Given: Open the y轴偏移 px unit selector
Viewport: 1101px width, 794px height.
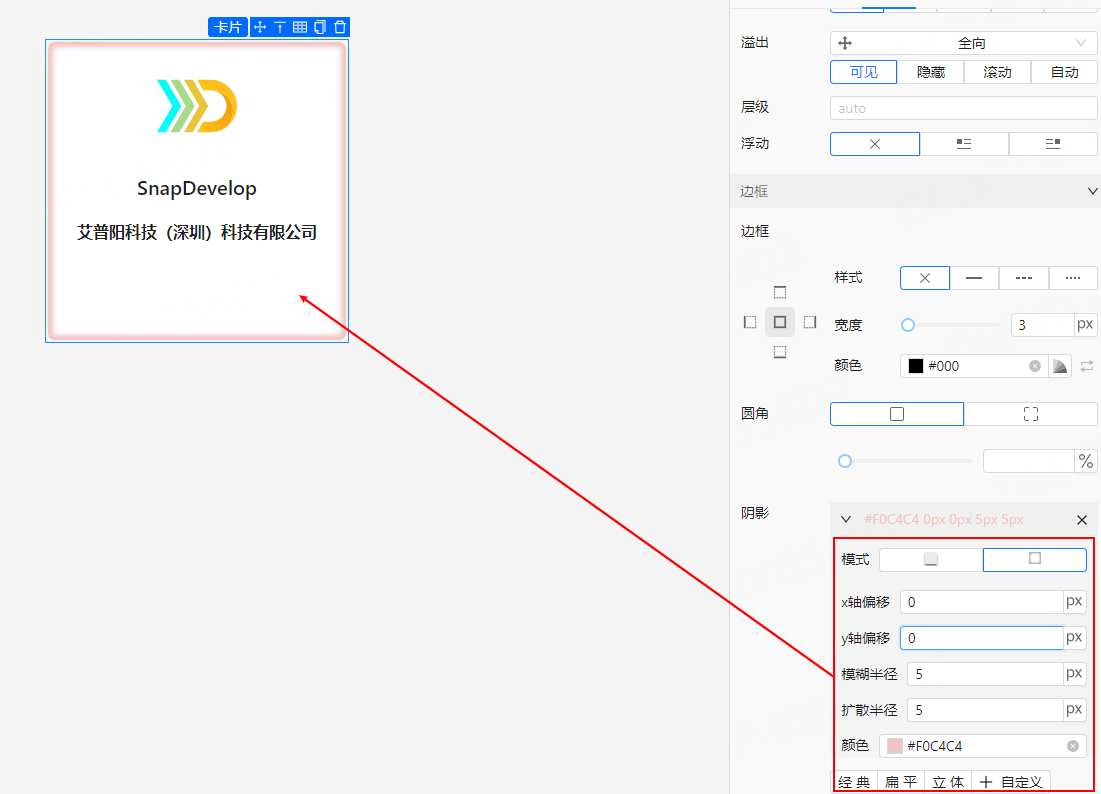Looking at the screenshot, I should [x=1074, y=638].
